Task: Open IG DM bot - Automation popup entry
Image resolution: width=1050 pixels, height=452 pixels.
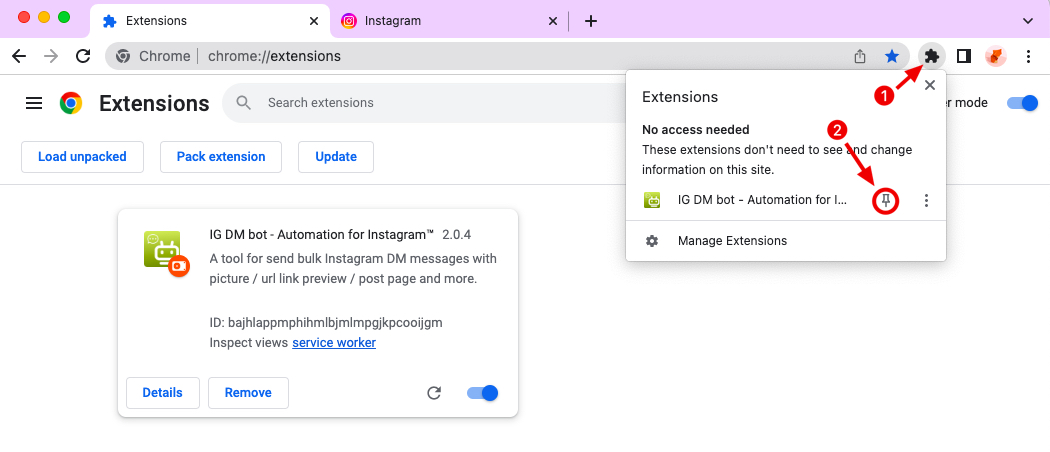Action: click(x=762, y=200)
